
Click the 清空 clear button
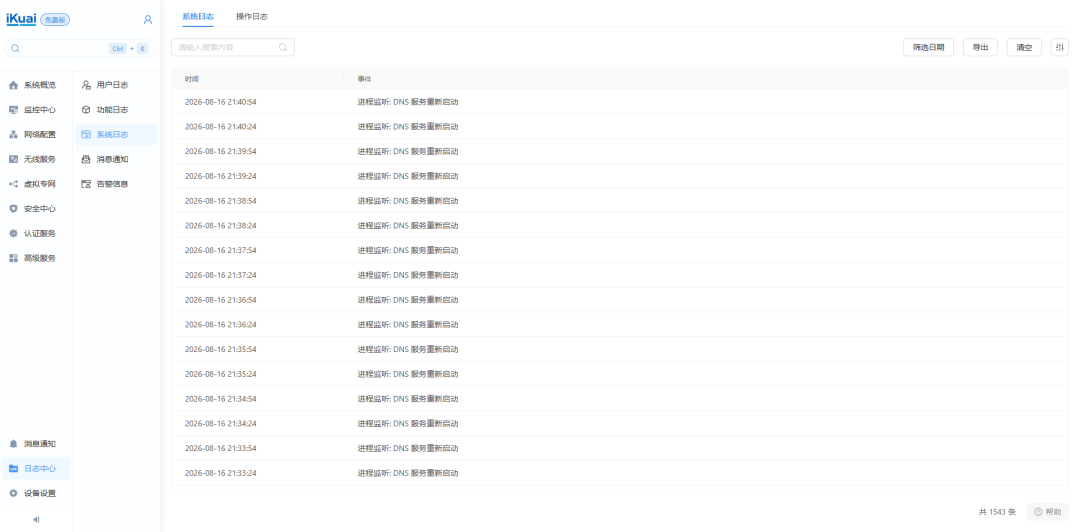[1024, 48]
